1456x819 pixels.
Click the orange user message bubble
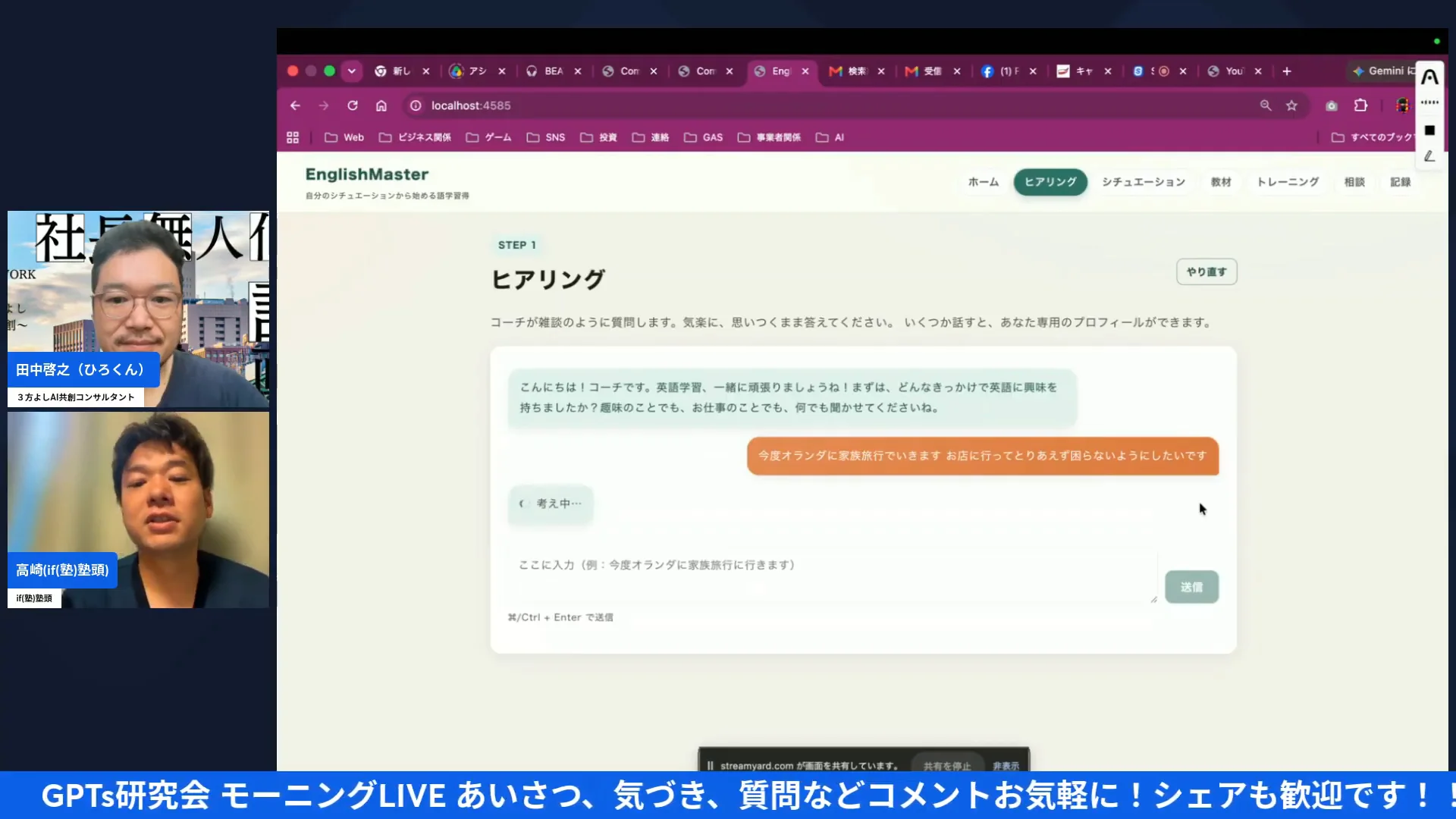[x=983, y=456]
